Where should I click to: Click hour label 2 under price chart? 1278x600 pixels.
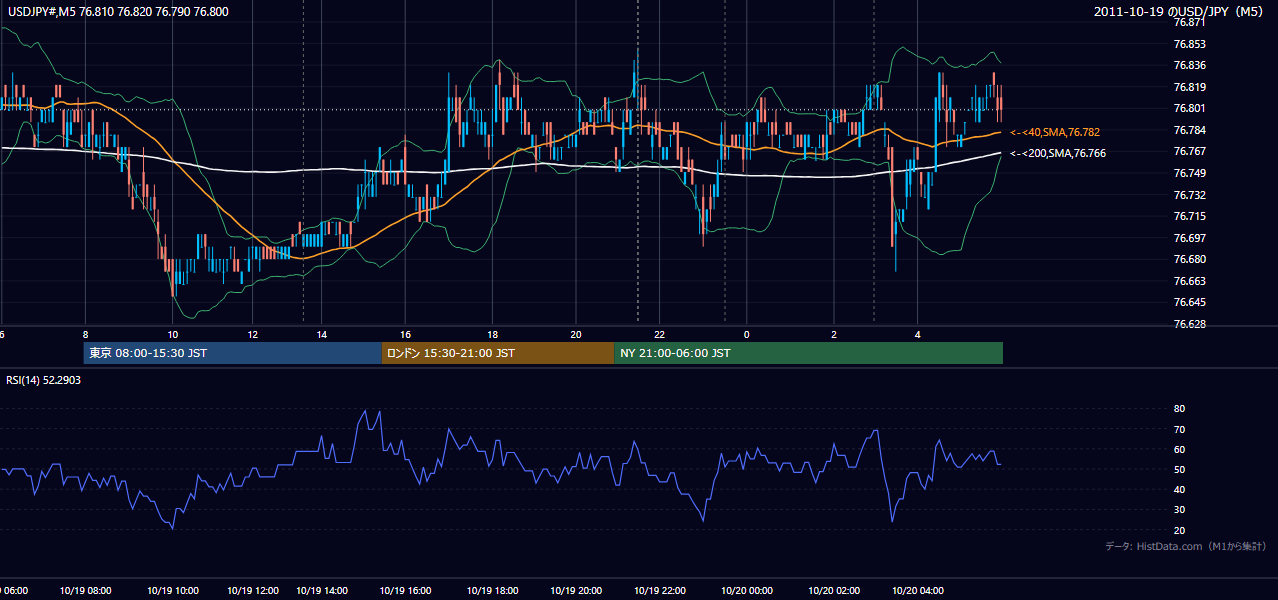coord(833,335)
